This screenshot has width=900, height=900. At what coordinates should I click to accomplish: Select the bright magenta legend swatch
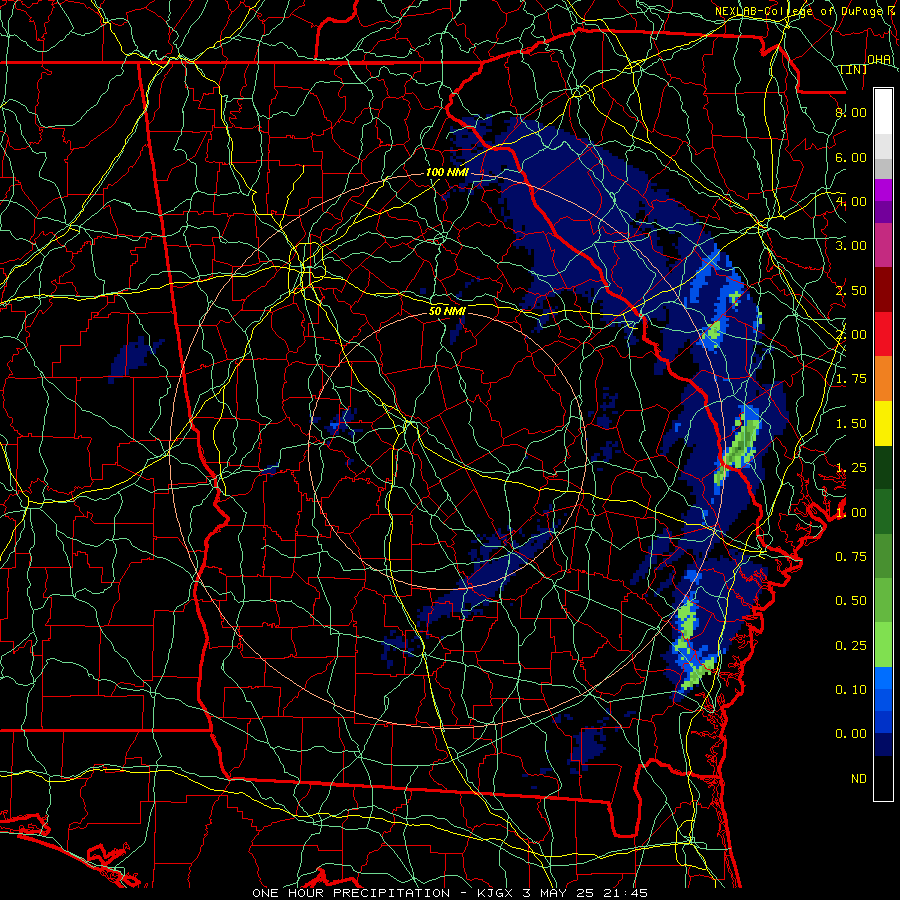tap(883, 191)
